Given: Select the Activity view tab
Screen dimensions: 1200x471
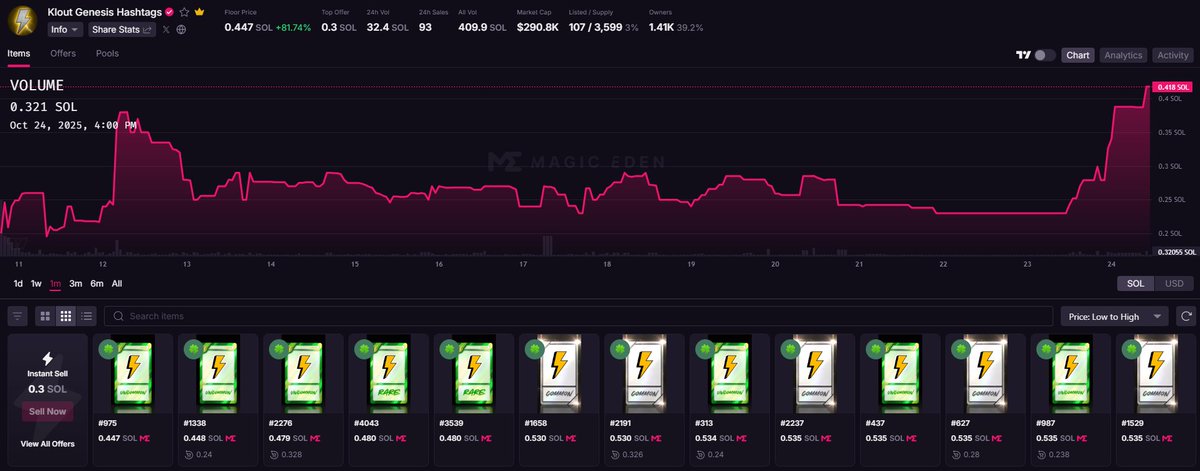Looking at the screenshot, I should point(1172,55).
